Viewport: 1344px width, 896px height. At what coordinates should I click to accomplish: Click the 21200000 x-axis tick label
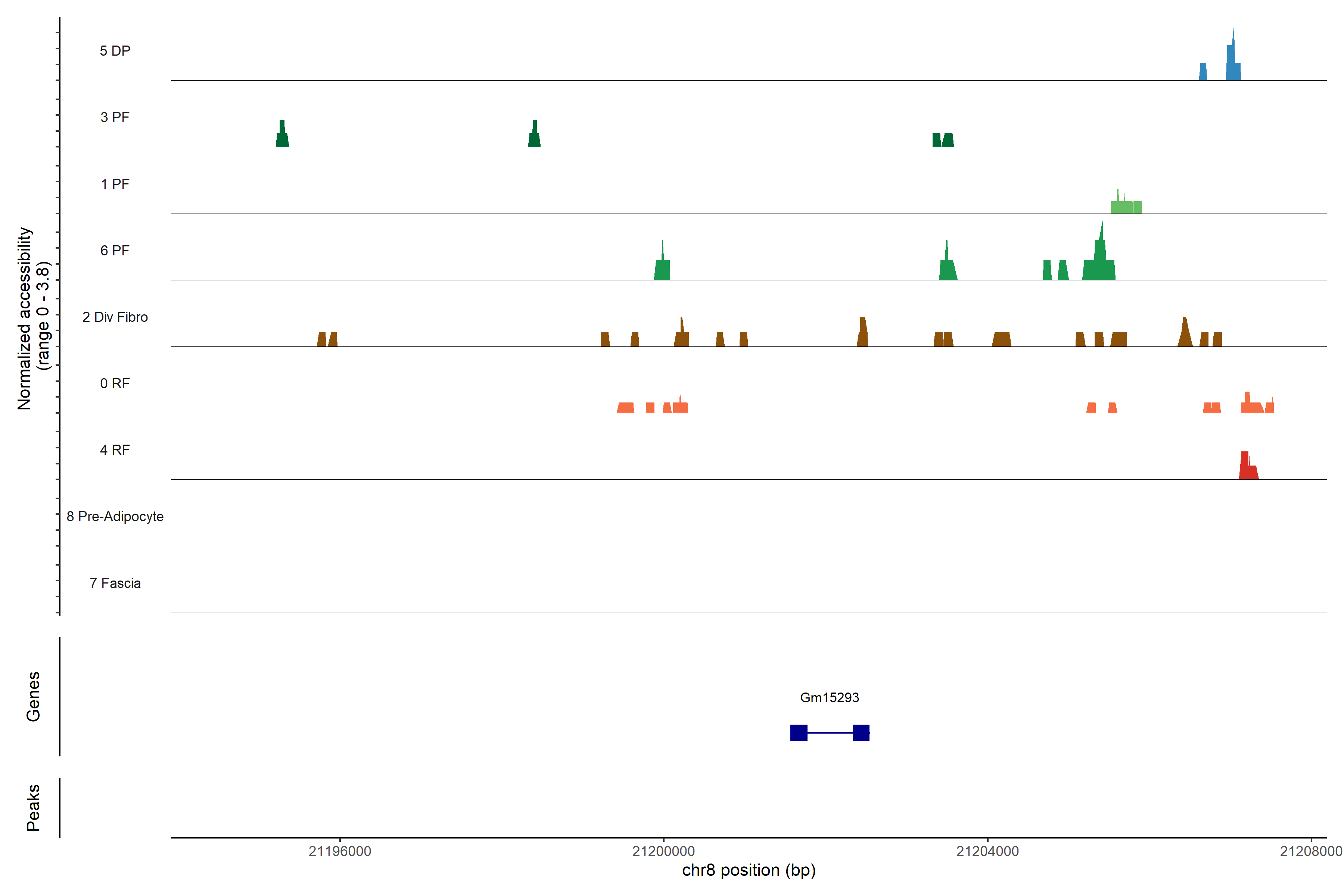663,851
